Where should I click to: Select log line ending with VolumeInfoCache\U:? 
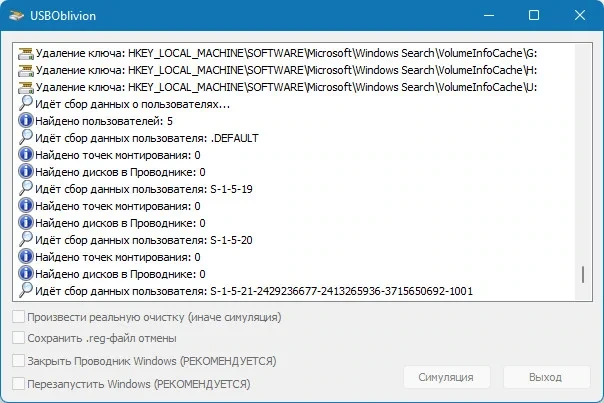(x=286, y=87)
